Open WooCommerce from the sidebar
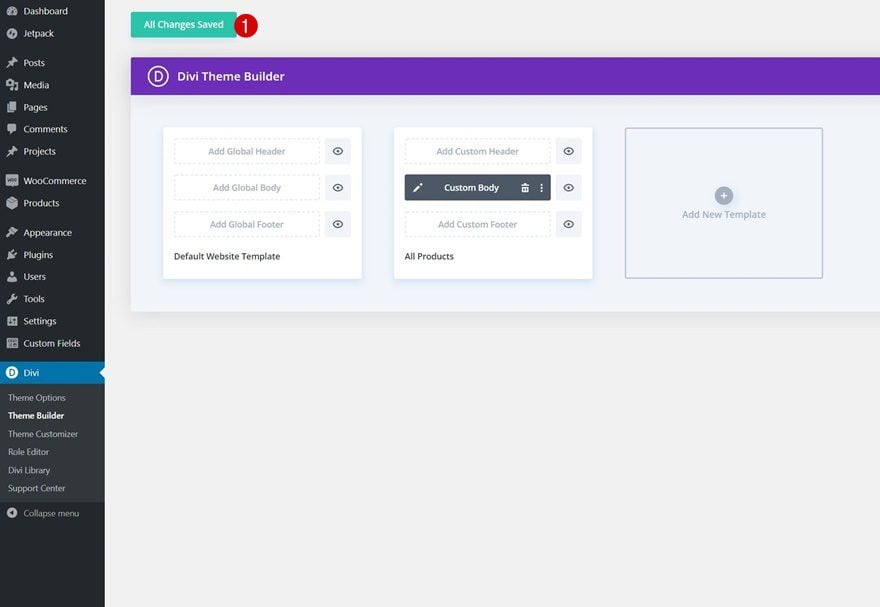Viewport: 880px width, 607px height. click(52, 181)
